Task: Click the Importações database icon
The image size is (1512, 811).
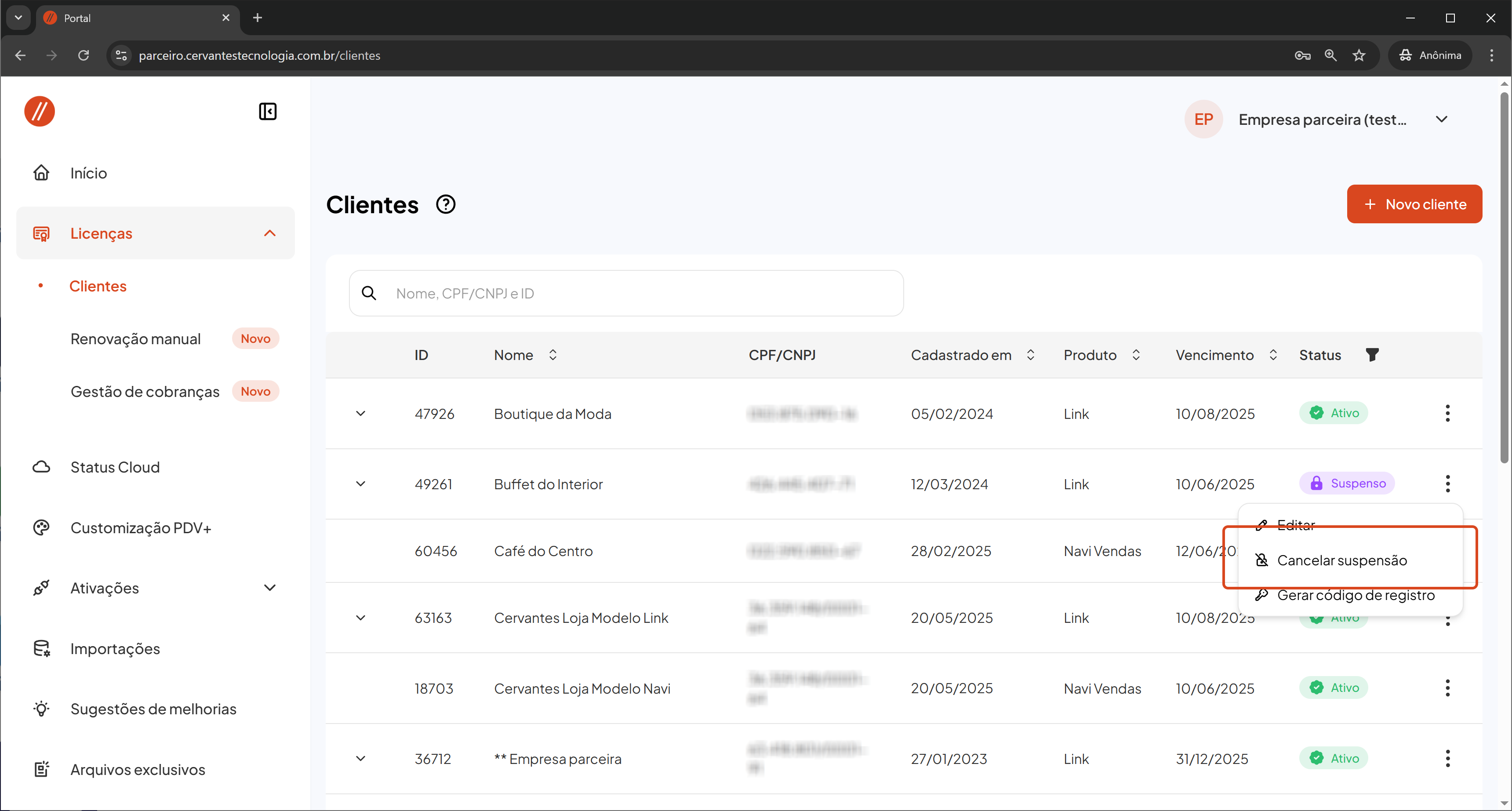Action: [41, 648]
